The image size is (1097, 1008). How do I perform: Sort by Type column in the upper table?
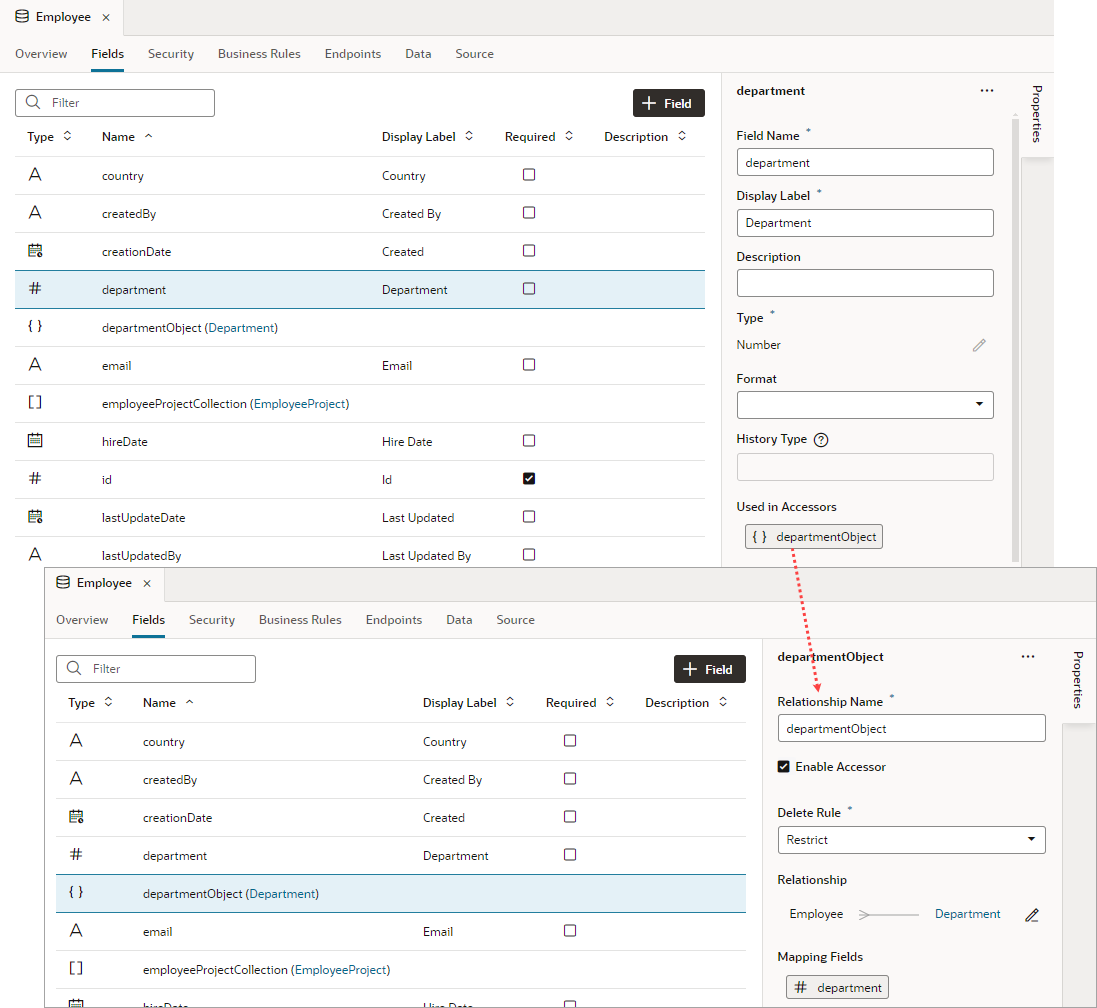point(67,136)
